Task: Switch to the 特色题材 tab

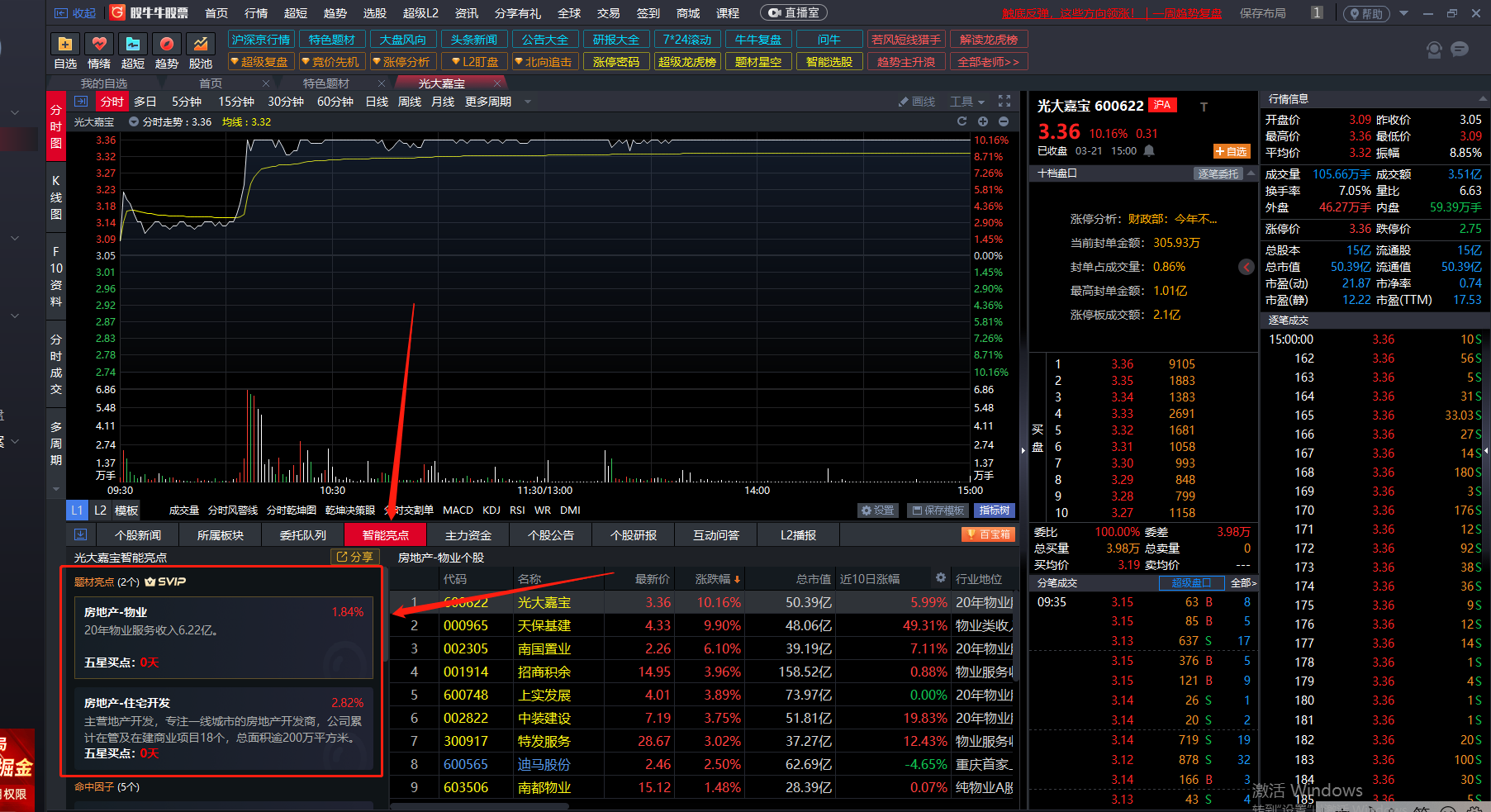Action: coord(326,83)
